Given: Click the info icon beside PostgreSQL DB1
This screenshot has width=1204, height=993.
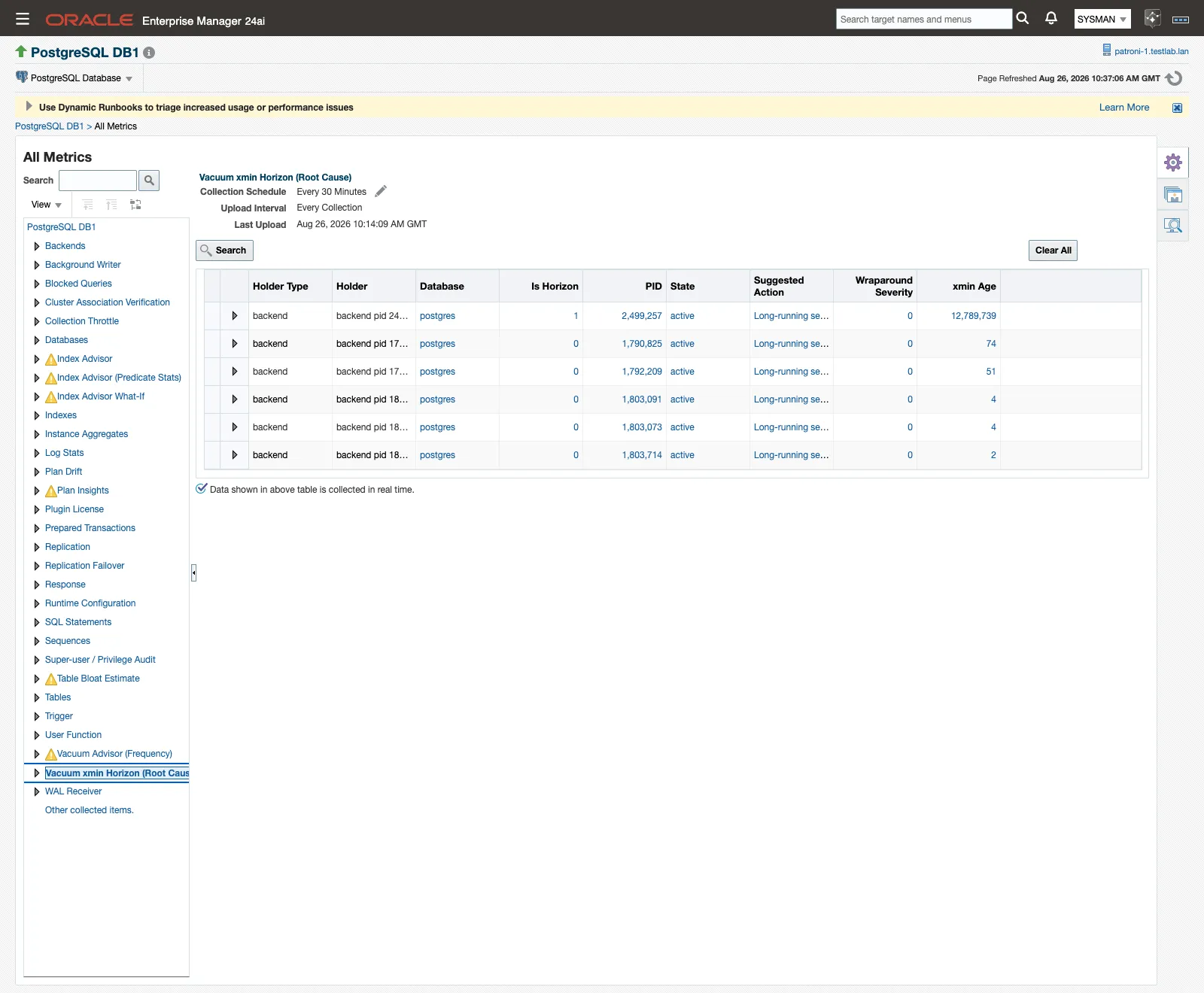Looking at the screenshot, I should point(149,53).
